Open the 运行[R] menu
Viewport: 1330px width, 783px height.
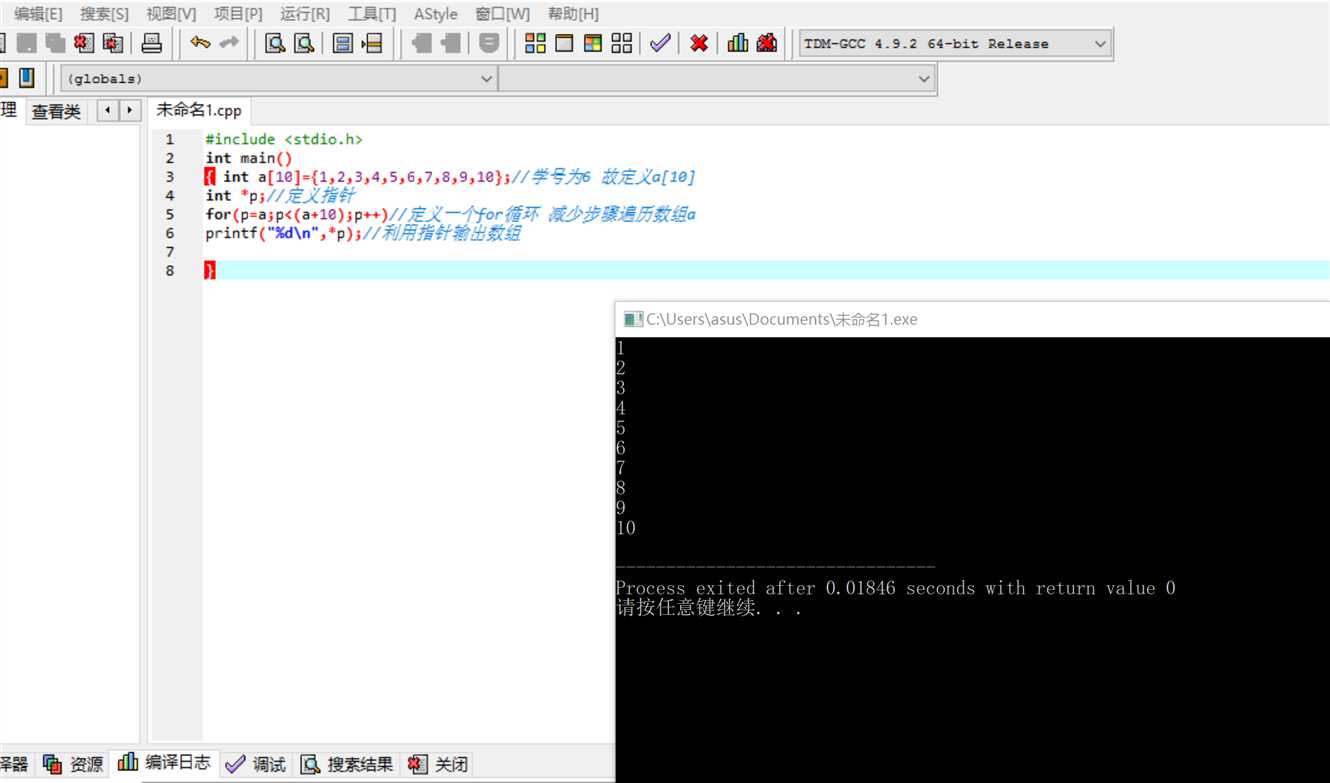[x=305, y=13]
